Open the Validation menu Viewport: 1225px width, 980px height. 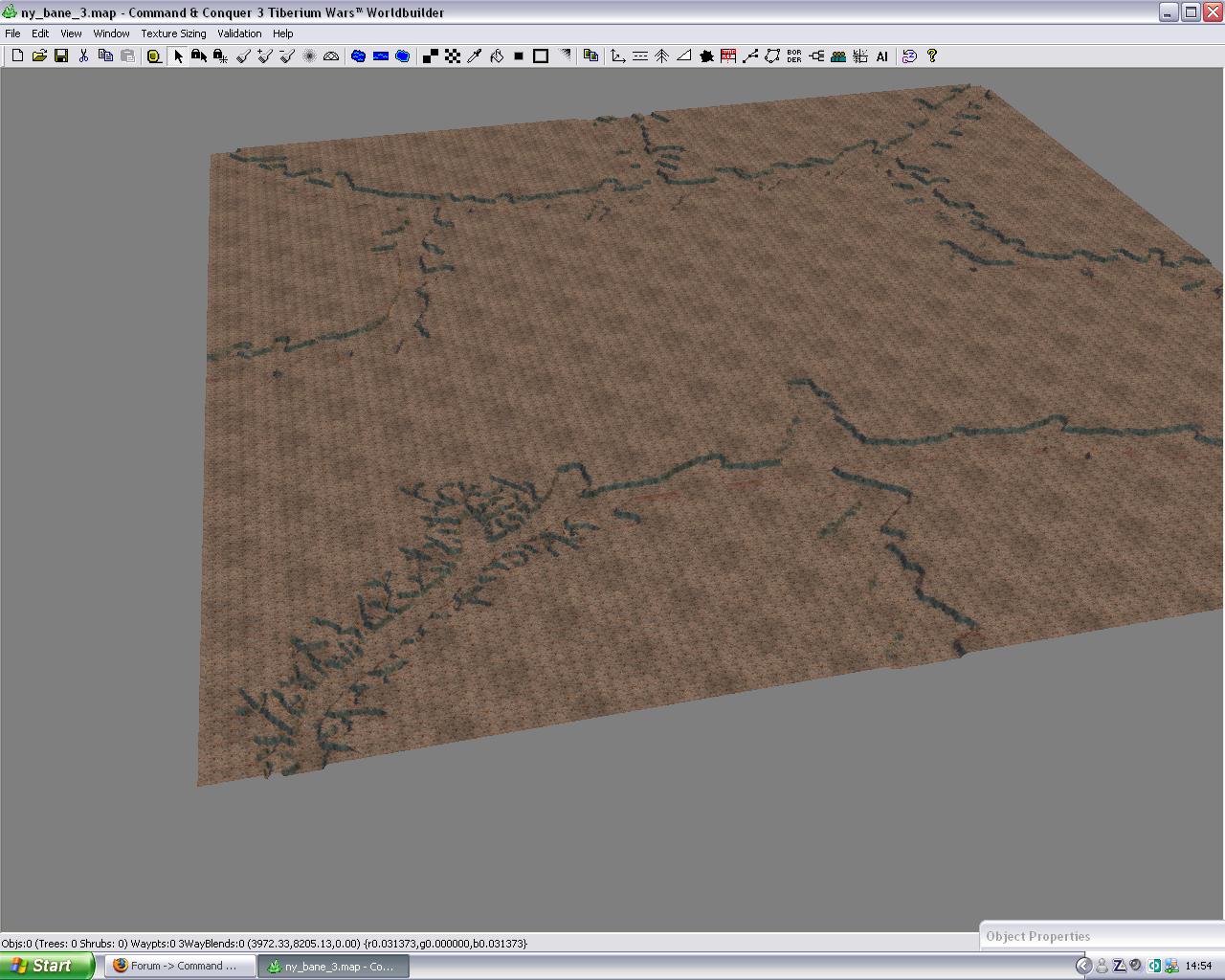pyautogui.click(x=239, y=33)
